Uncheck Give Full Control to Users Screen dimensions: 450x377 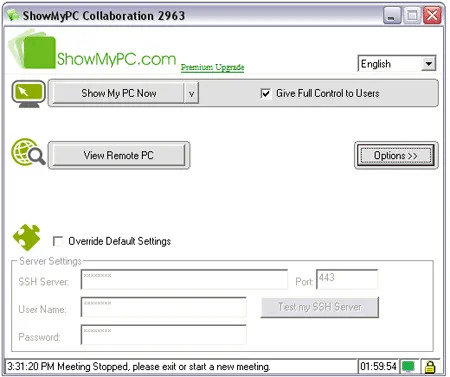pos(265,94)
